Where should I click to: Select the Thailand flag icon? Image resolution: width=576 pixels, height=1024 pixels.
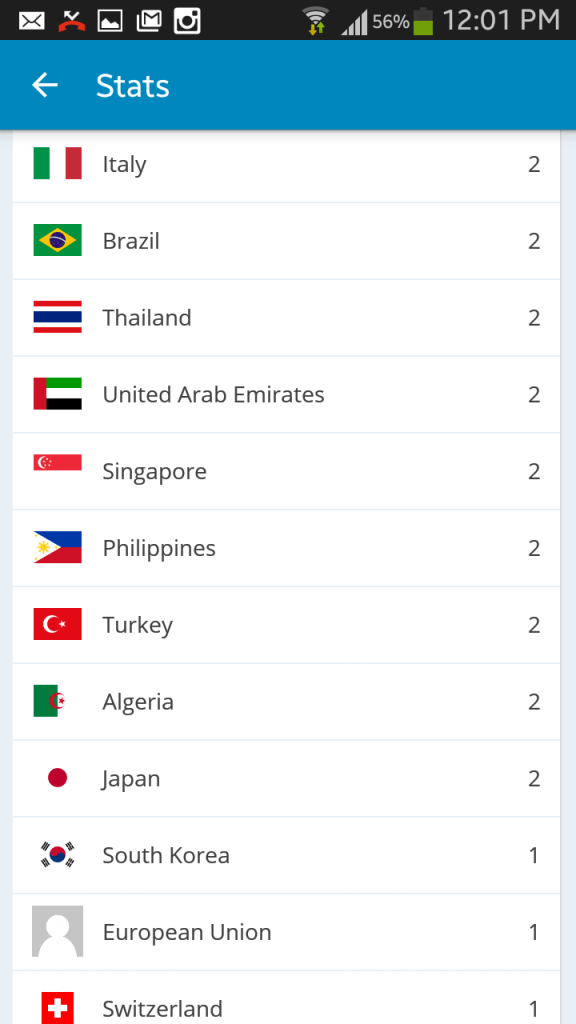pos(57,317)
